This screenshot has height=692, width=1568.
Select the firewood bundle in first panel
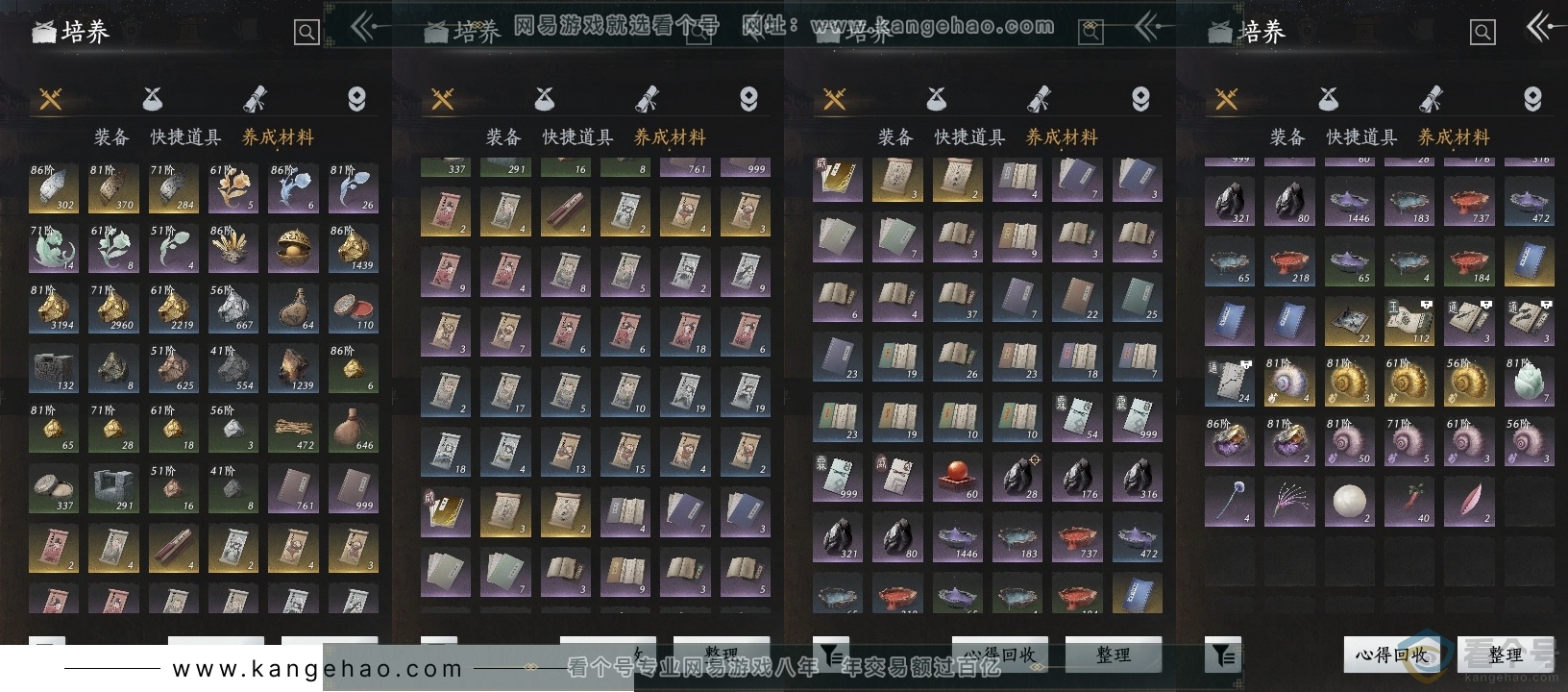[293, 429]
